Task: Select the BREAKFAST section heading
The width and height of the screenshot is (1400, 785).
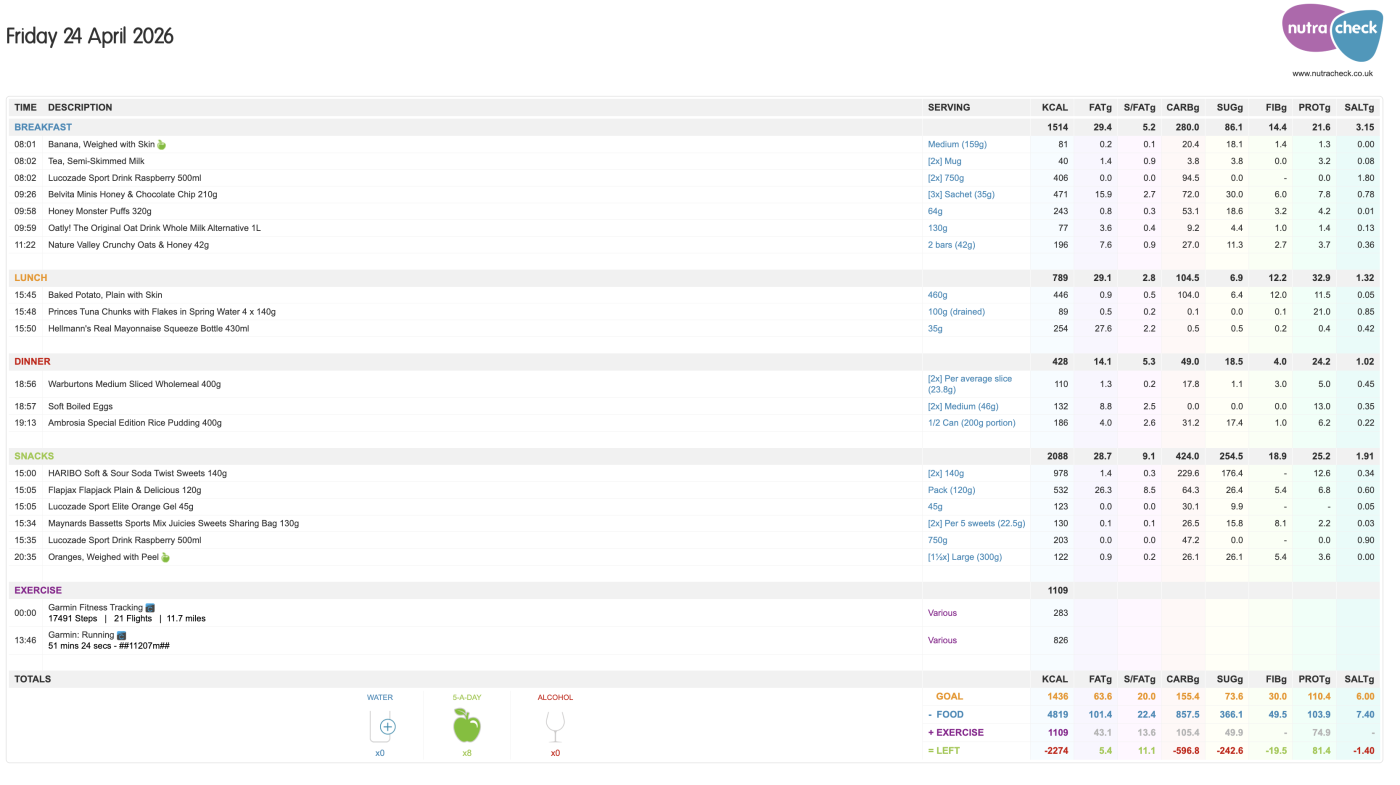Action: 43,127
